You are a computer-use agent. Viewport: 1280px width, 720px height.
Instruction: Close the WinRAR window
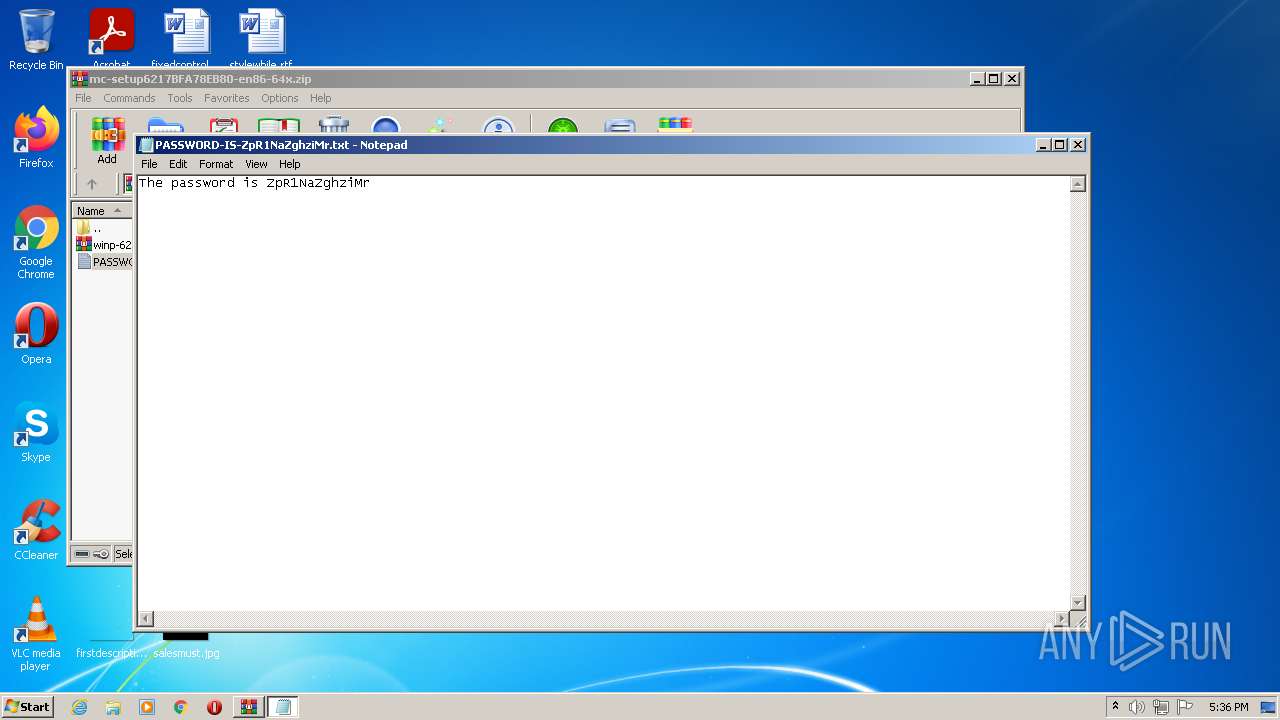(1012, 79)
